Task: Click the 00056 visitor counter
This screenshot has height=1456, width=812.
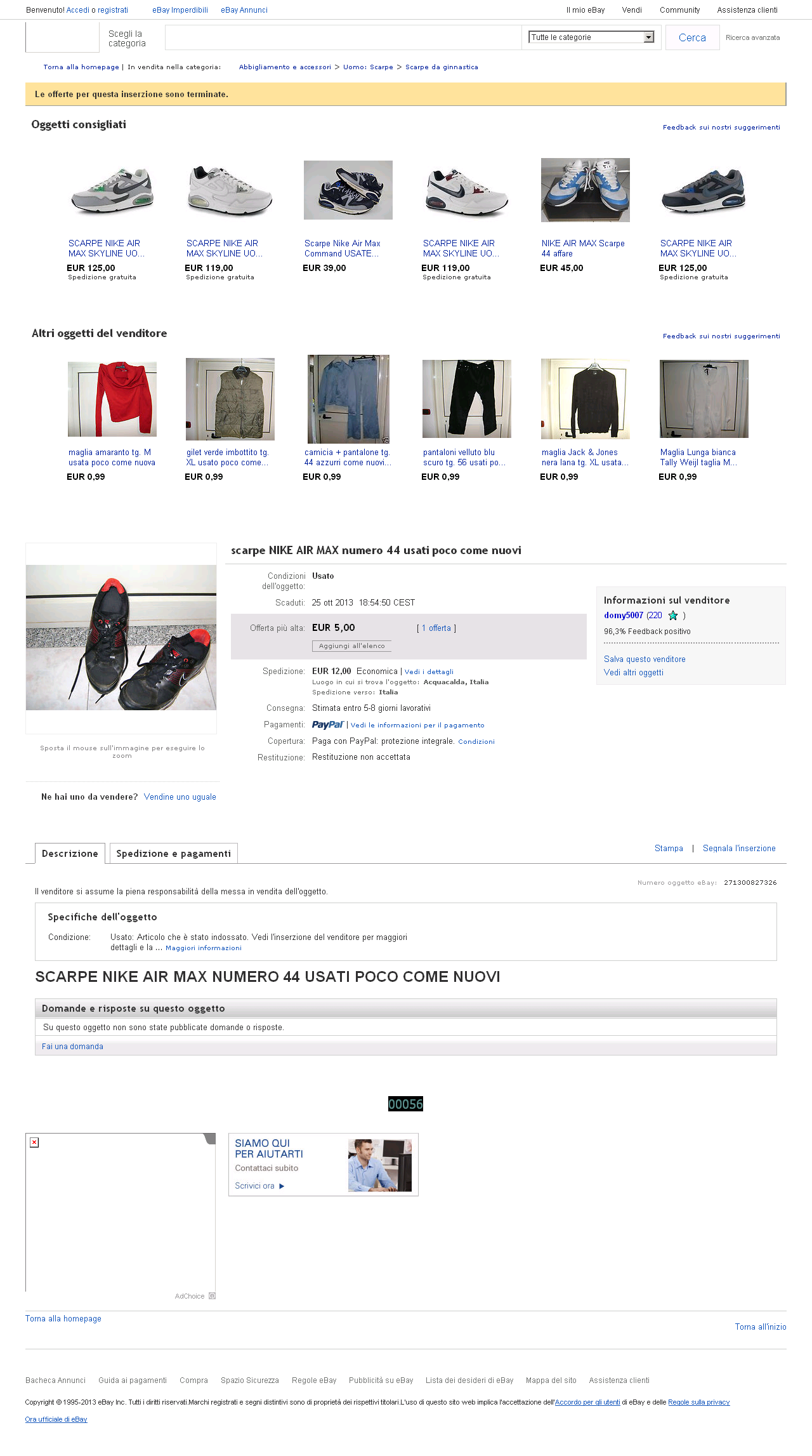Action: (405, 1104)
